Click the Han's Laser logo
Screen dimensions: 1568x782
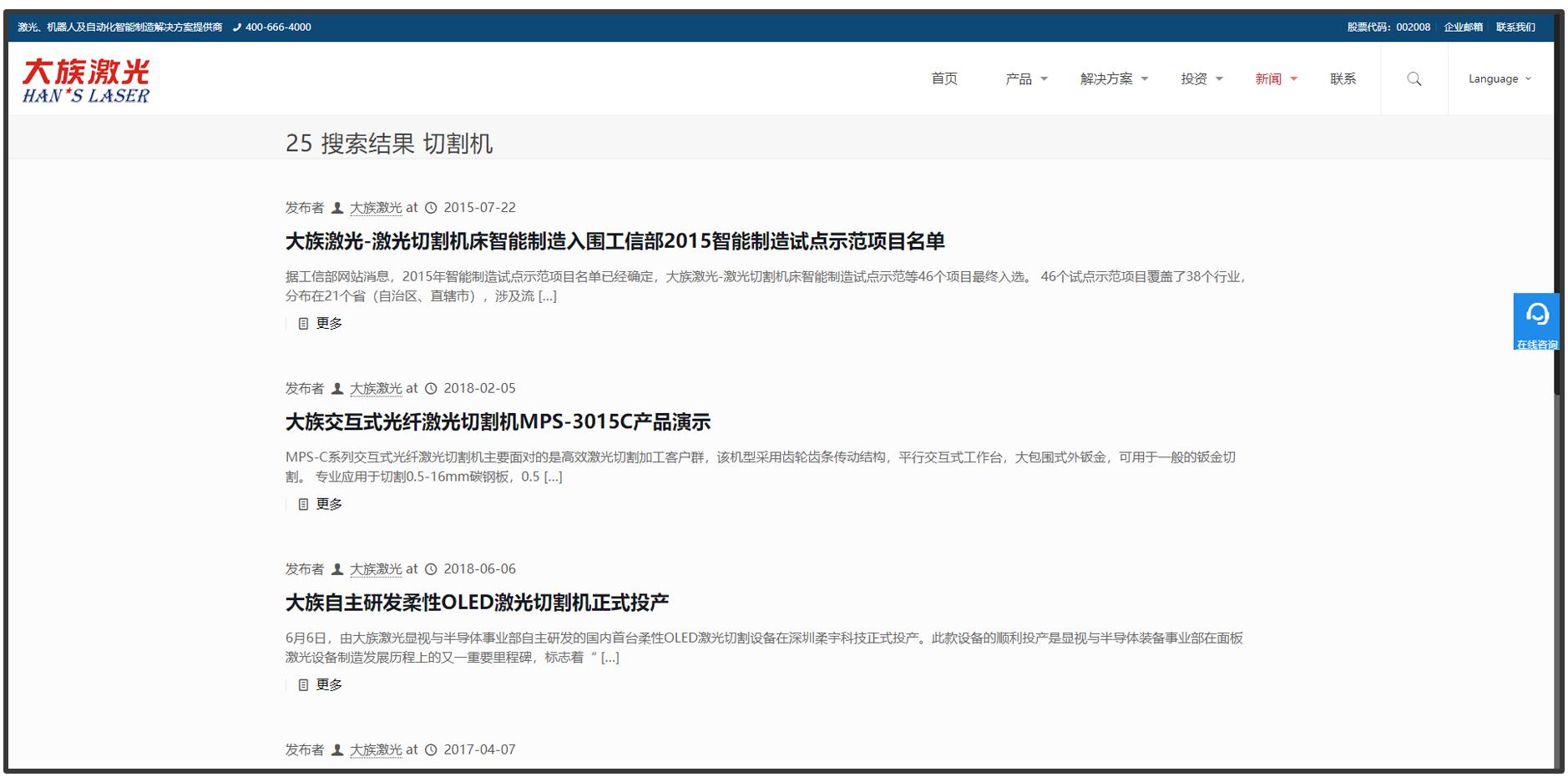(x=88, y=79)
